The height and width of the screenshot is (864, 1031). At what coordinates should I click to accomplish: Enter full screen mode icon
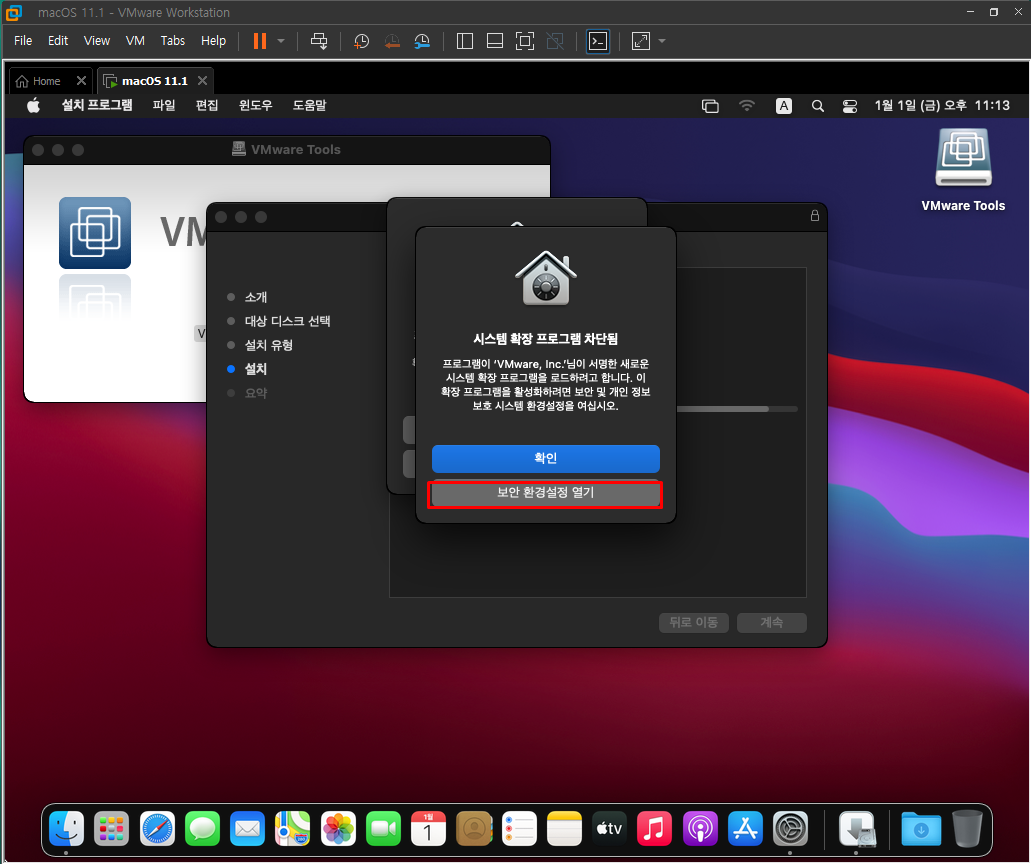point(525,41)
